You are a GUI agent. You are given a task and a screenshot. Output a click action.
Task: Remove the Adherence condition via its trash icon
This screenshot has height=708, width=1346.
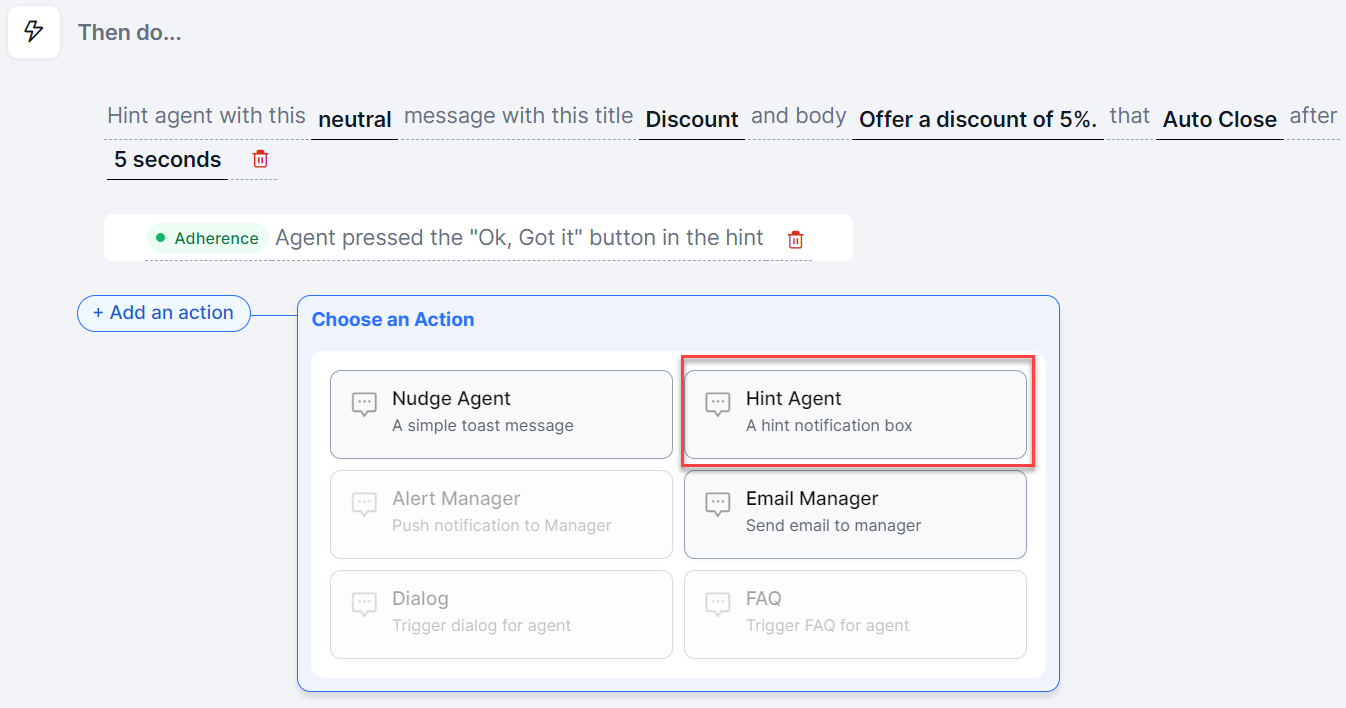coord(795,239)
